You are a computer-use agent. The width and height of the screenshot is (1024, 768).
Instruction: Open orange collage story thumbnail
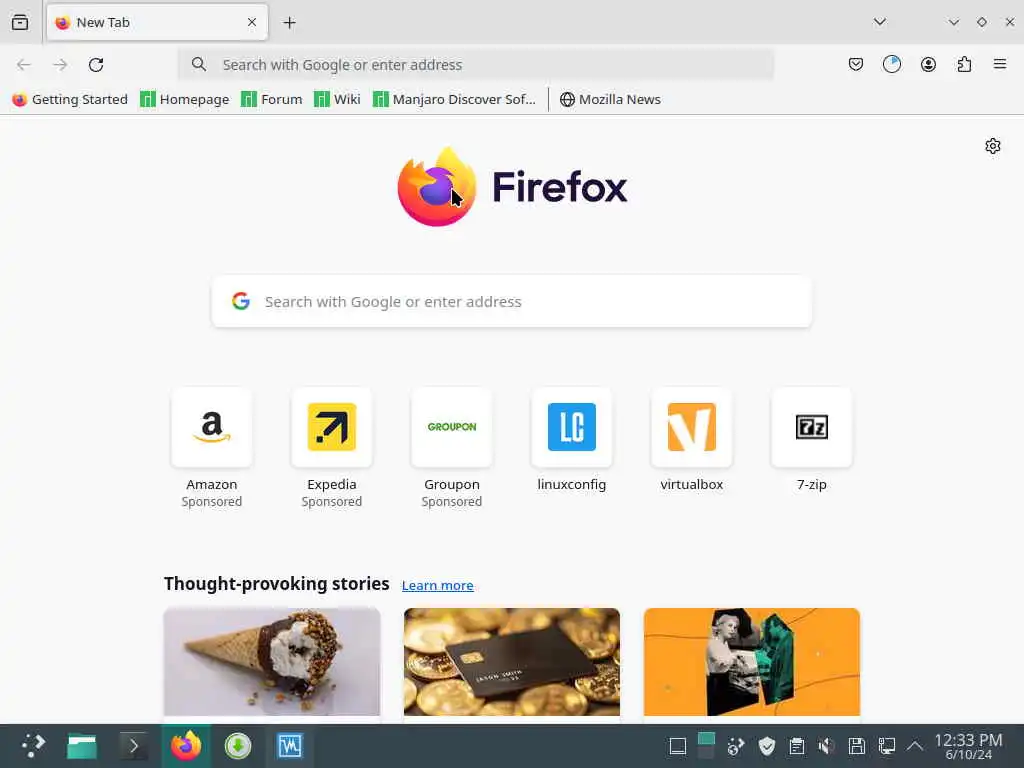(752, 662)
